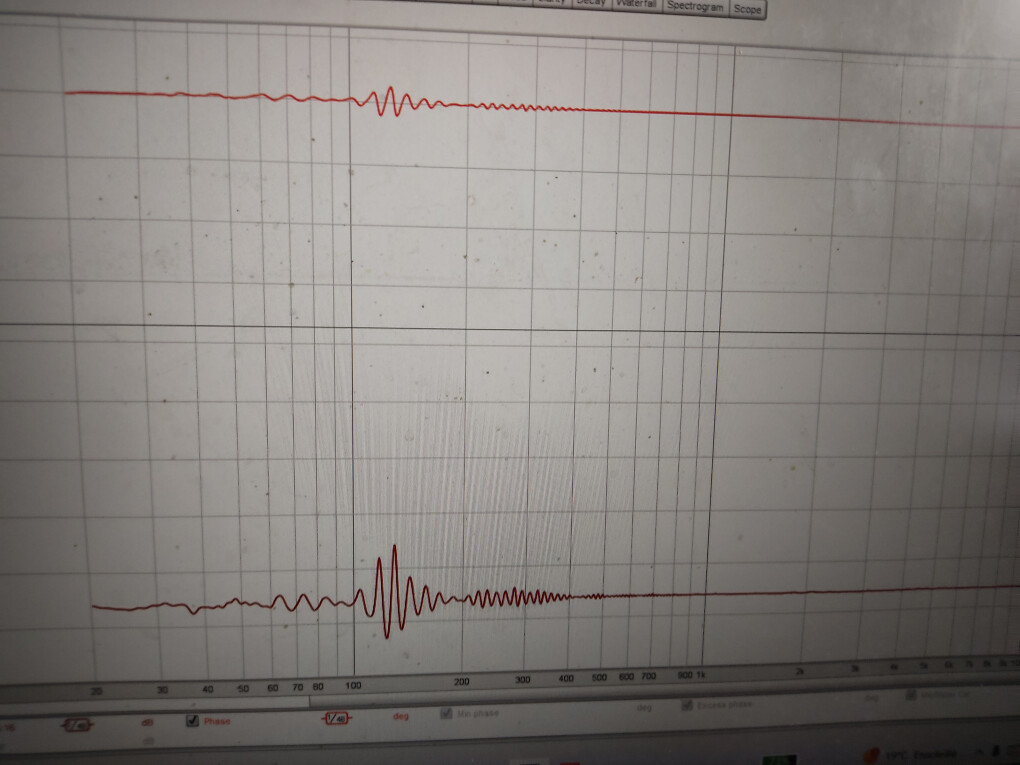This screenshot has height=765, width=1020.
Task: Click the 1/48 smoothing icon beside deg
Action: click(336, 718)
